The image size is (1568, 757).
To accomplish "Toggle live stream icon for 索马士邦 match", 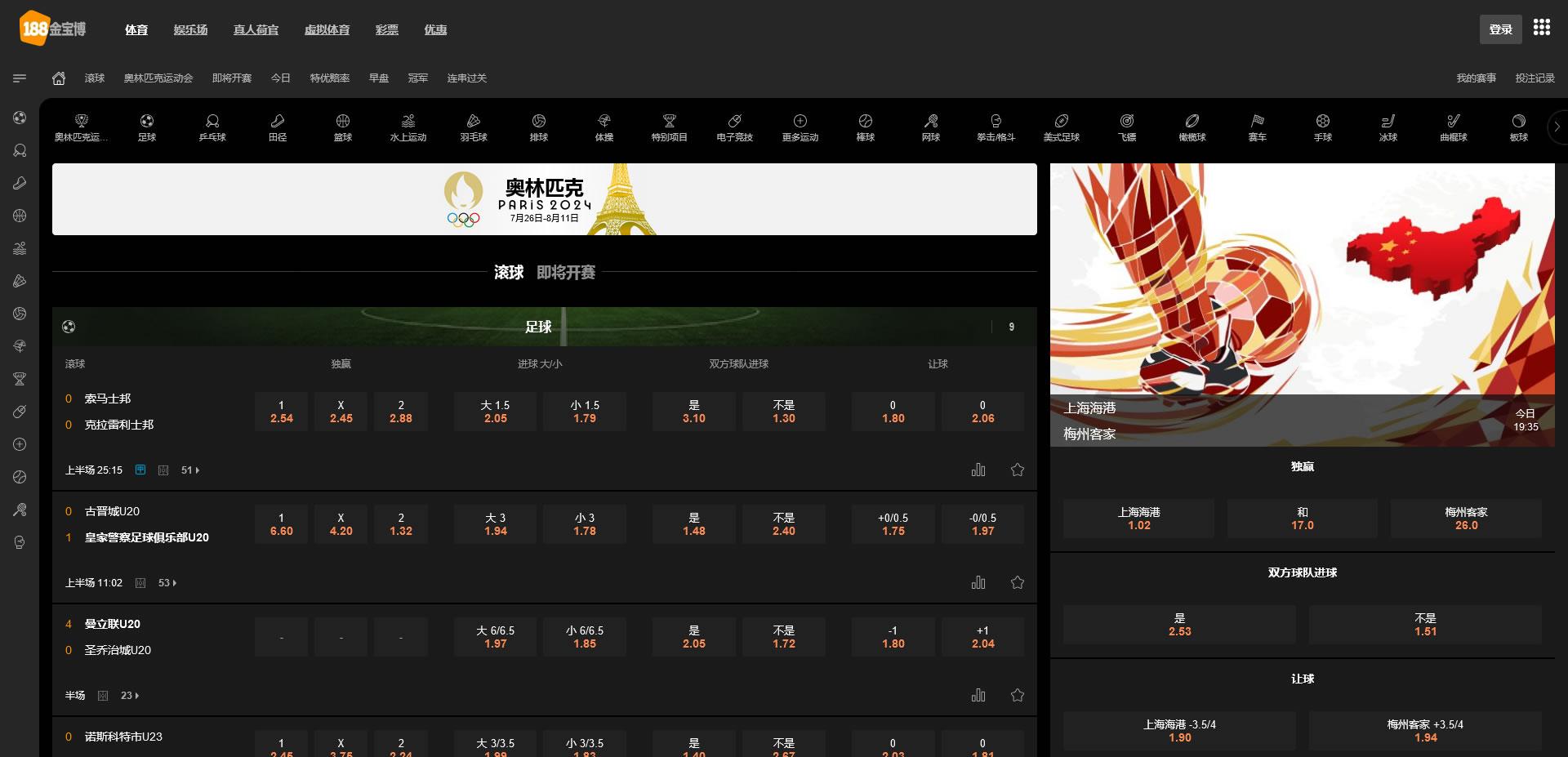I will [140, 470].
